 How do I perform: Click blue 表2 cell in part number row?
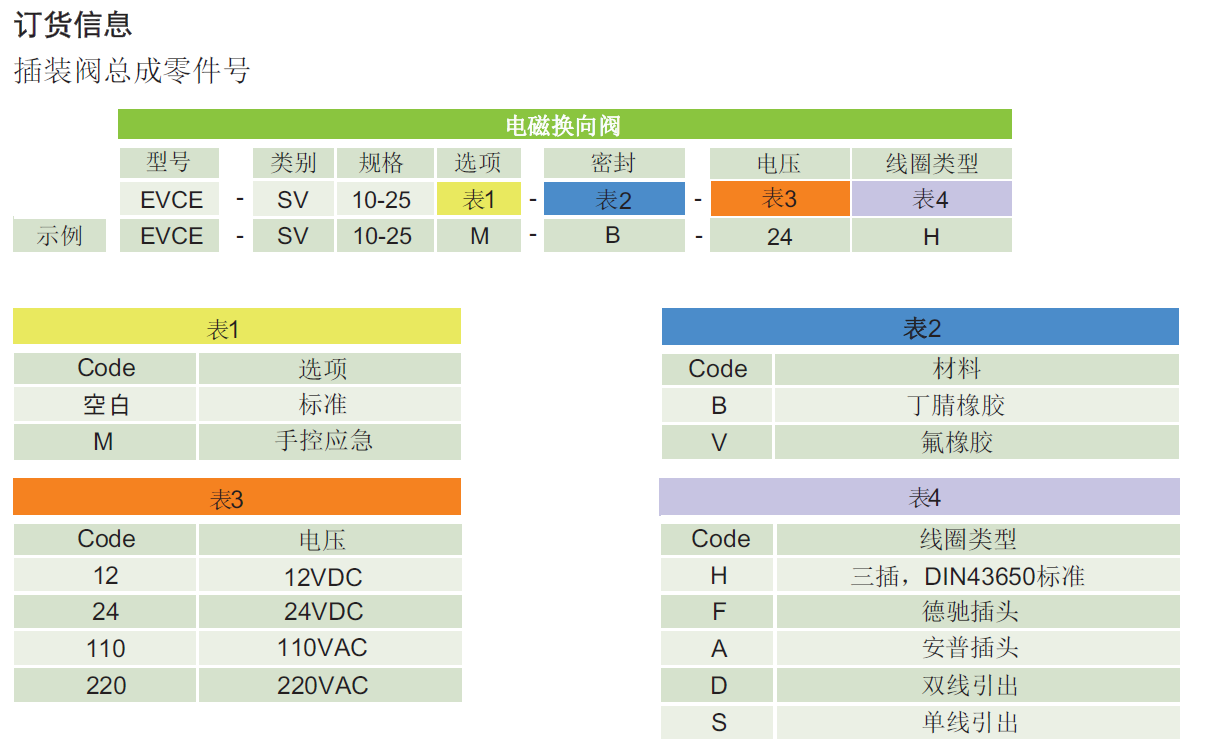614,199
